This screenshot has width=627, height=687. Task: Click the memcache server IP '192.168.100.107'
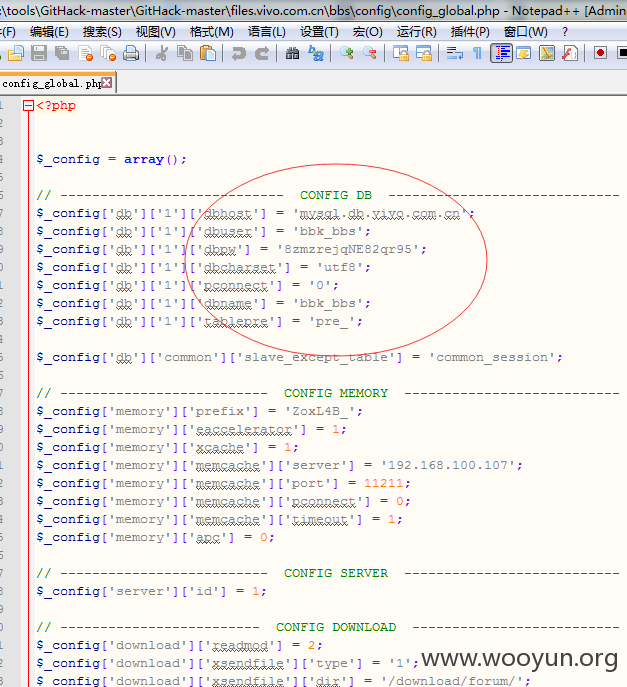(x=447, y=465)
